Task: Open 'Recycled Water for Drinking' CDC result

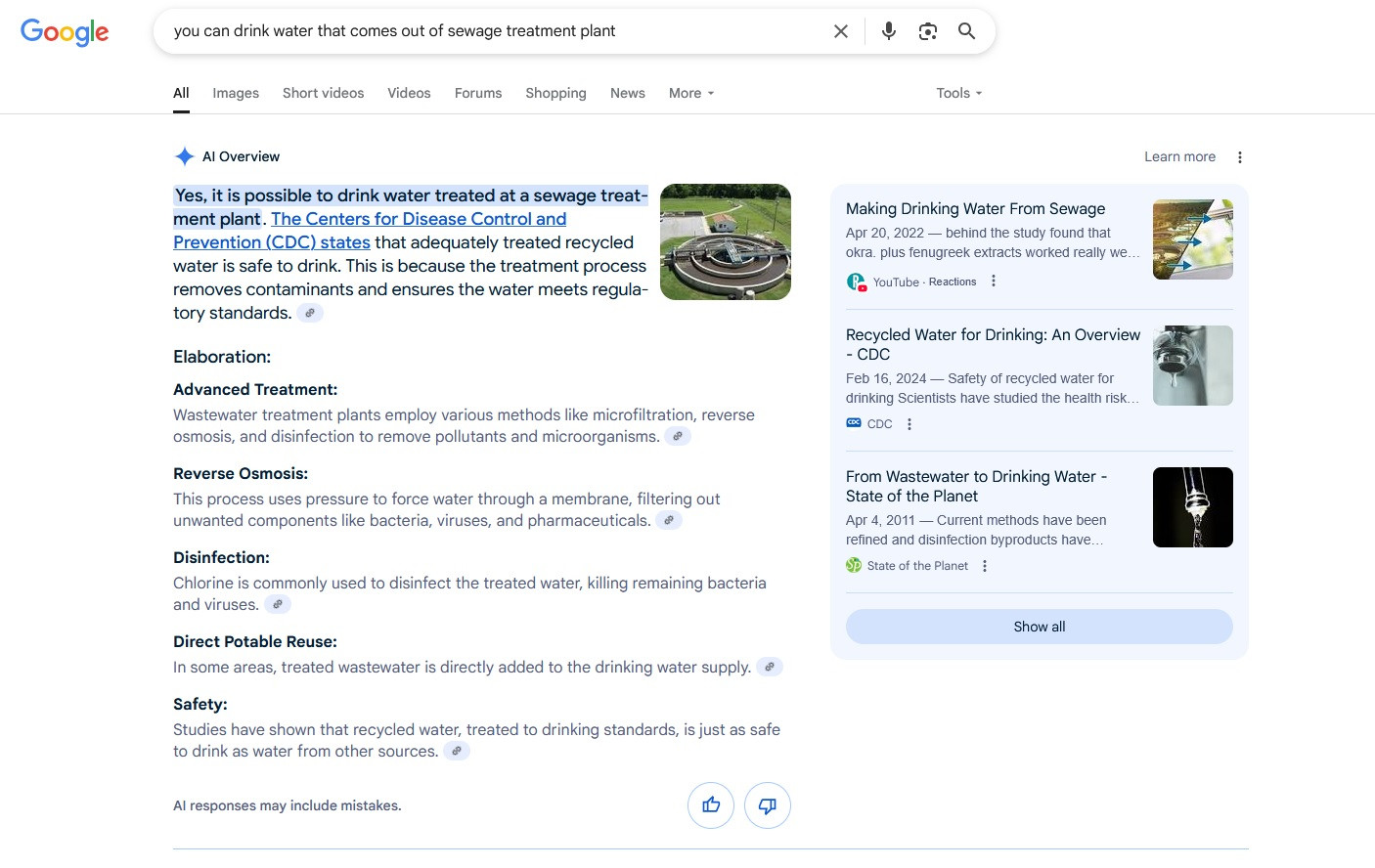Action: [993, 344]
